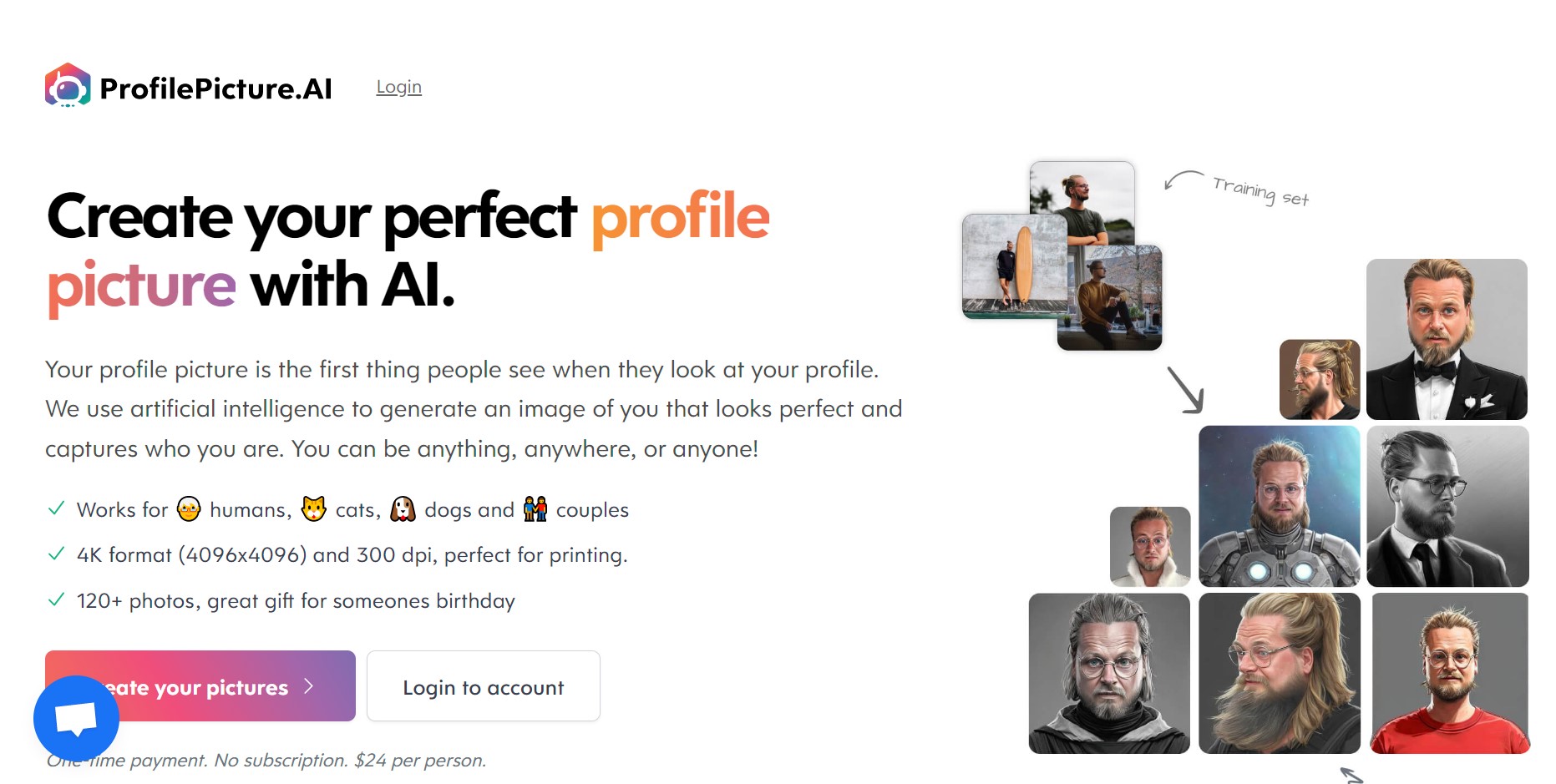Click the tuxedo portrait image
Image resolution: width=1556 pixels, height=784 pixels.
(x=1447, y=337)
